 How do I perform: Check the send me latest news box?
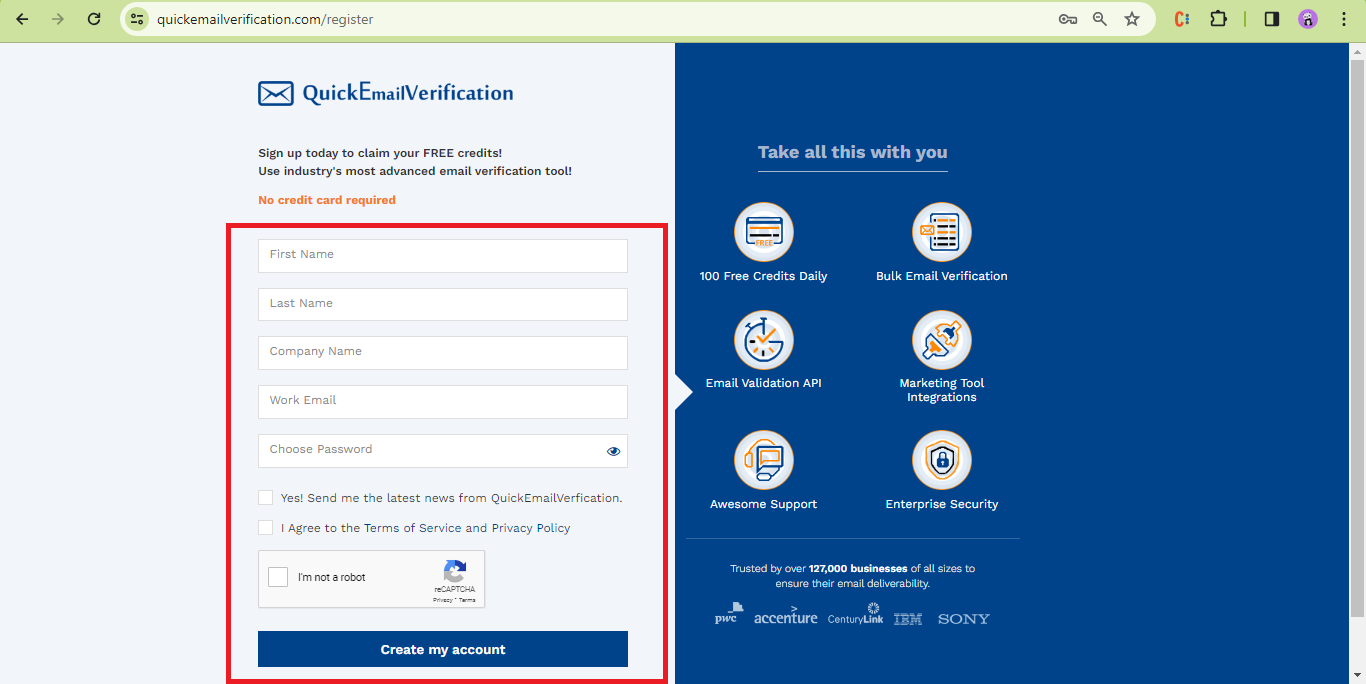coord(265,497)
